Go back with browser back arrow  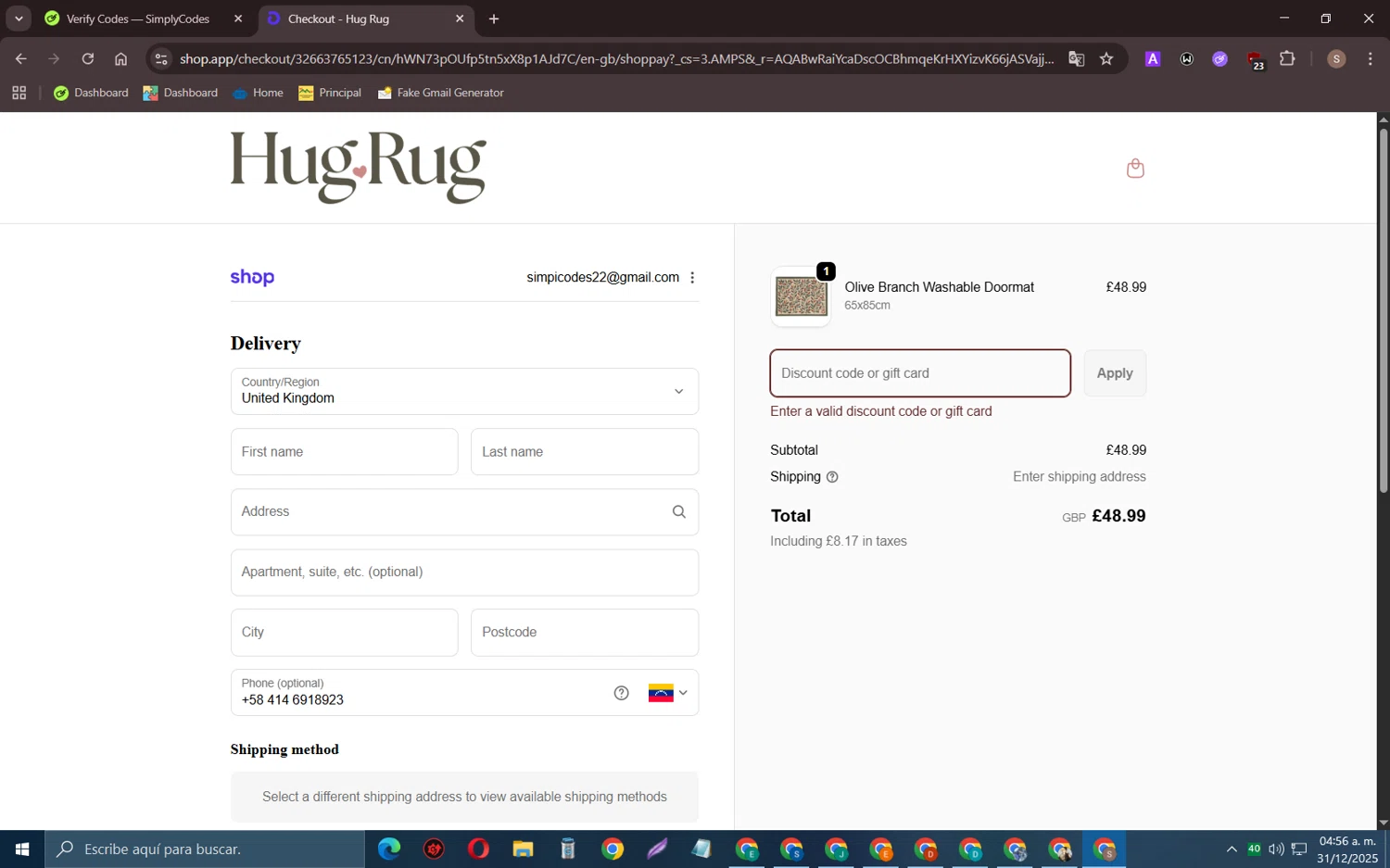coord(20,58)
